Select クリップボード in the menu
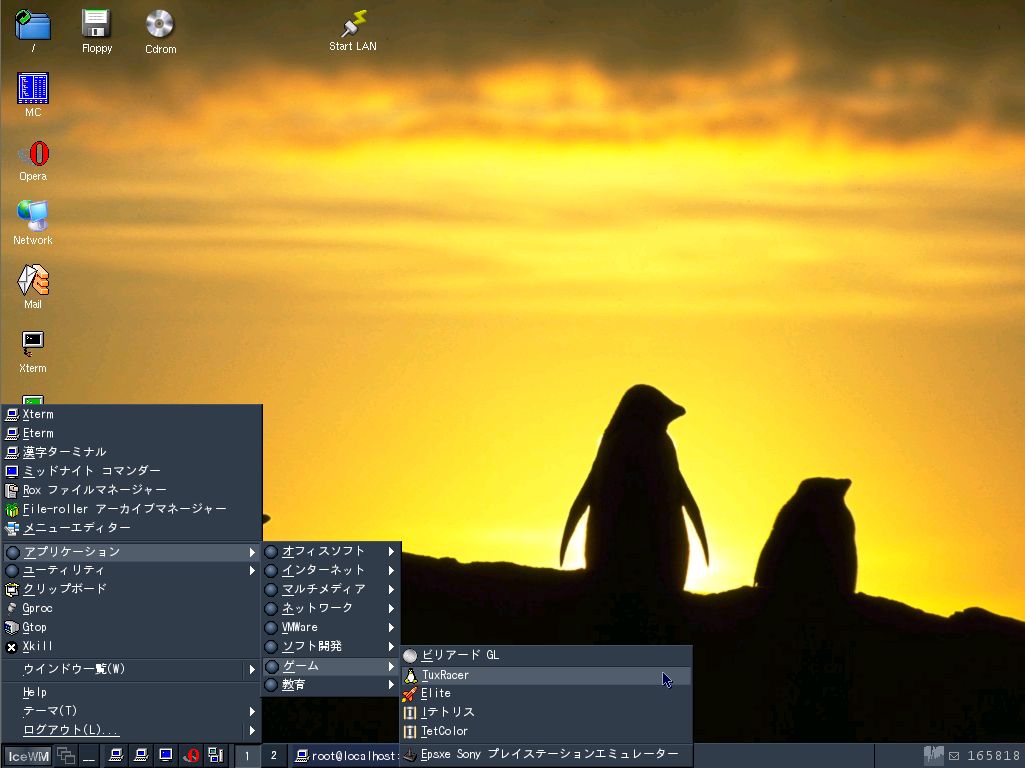Screen dimensions: 1025x768 point(131,590)
